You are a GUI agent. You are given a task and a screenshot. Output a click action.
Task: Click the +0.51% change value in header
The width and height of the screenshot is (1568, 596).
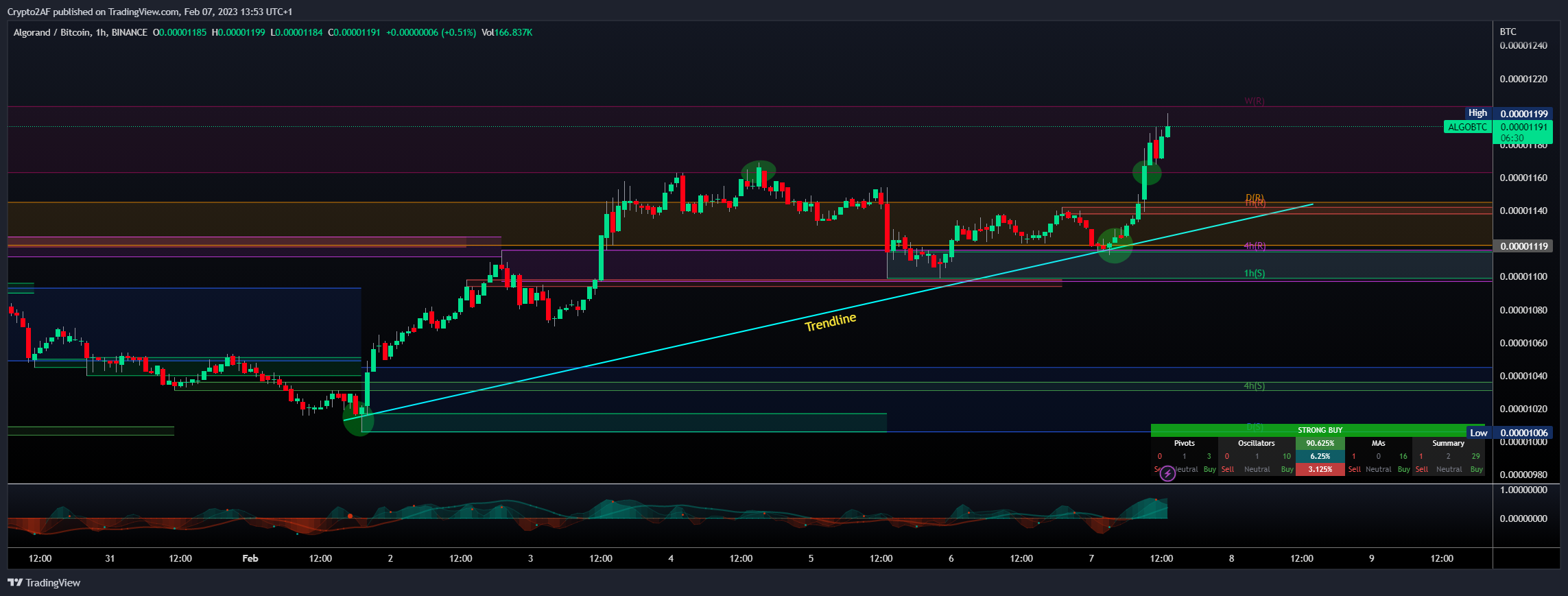click(x=459, y=32)
